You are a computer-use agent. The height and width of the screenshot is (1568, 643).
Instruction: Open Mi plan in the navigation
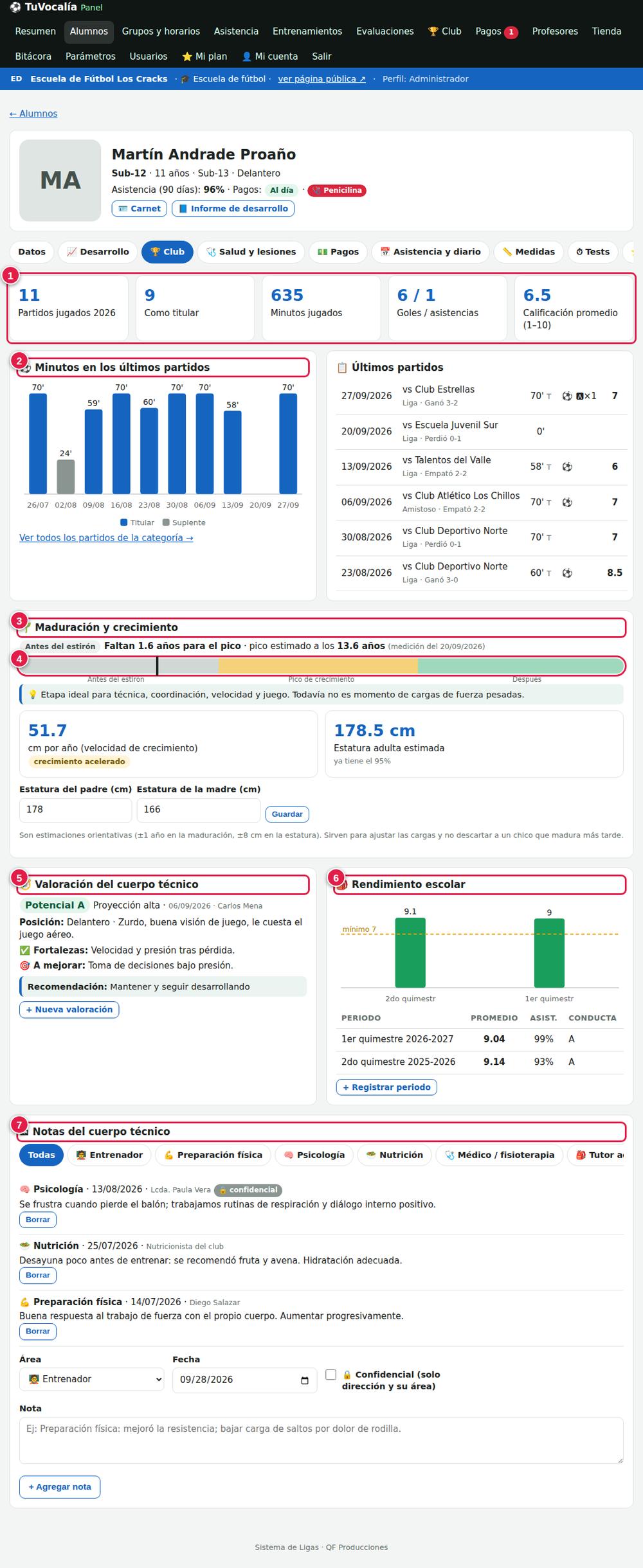click(x=204, y=57)
